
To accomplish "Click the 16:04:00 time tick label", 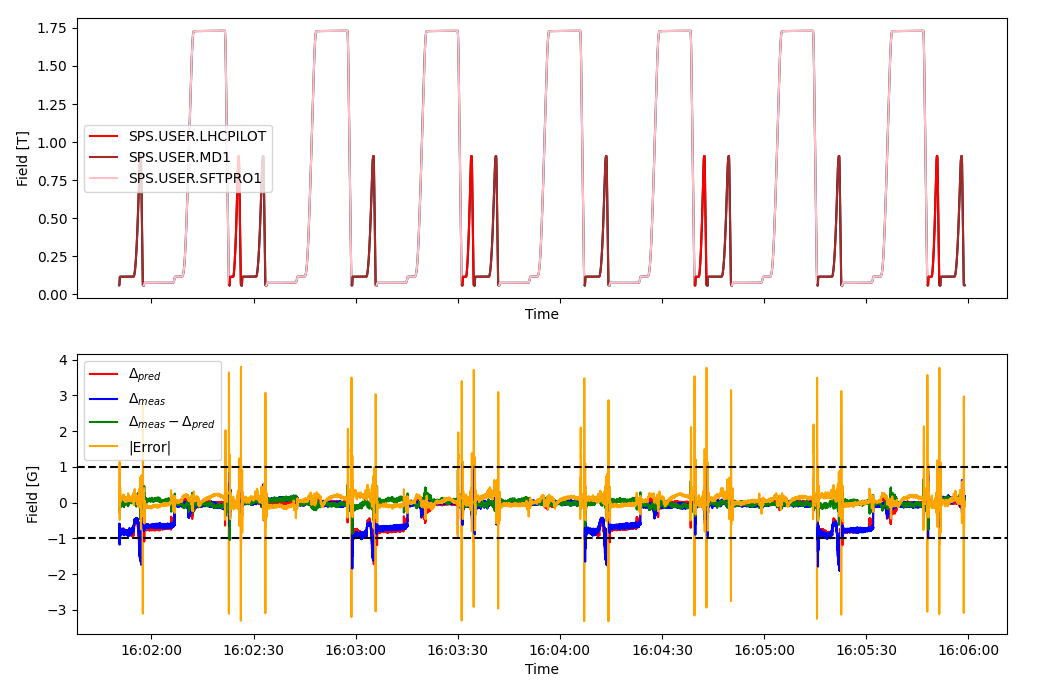I will [x=560, y=650].
